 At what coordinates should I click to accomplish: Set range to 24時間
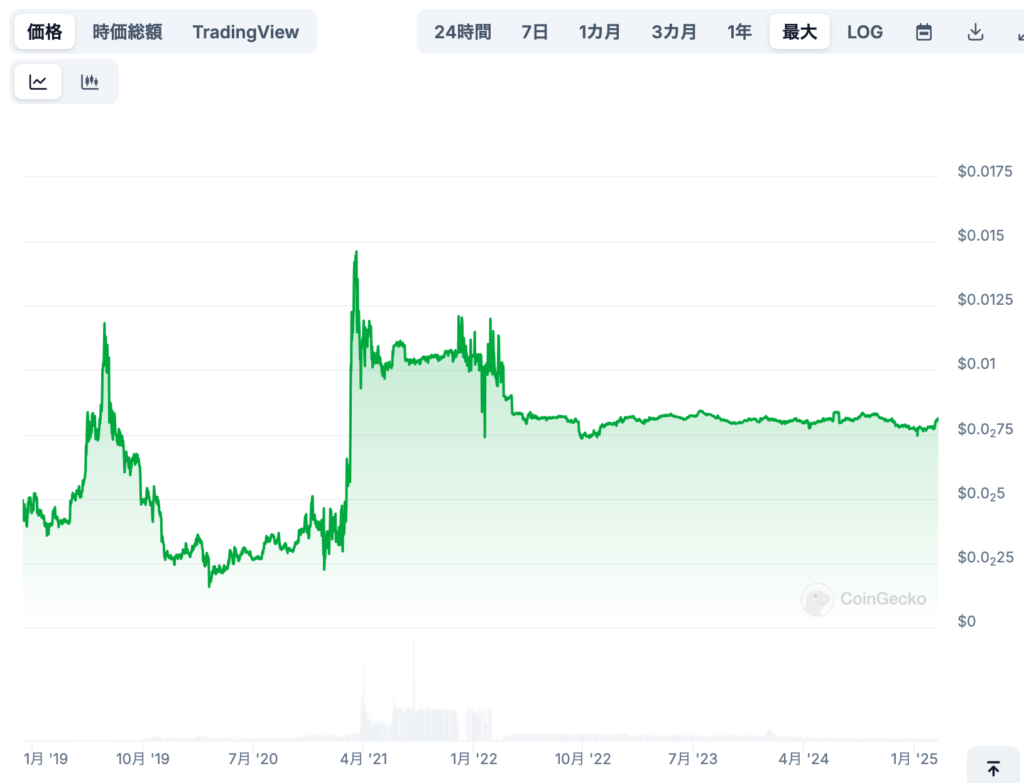click(462, 32)
